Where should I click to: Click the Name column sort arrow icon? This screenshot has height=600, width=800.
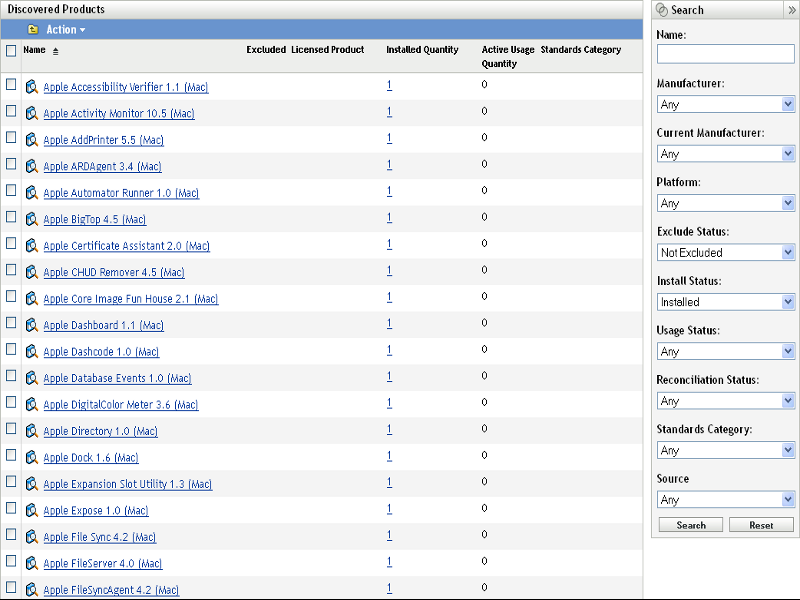coord(56,51)
